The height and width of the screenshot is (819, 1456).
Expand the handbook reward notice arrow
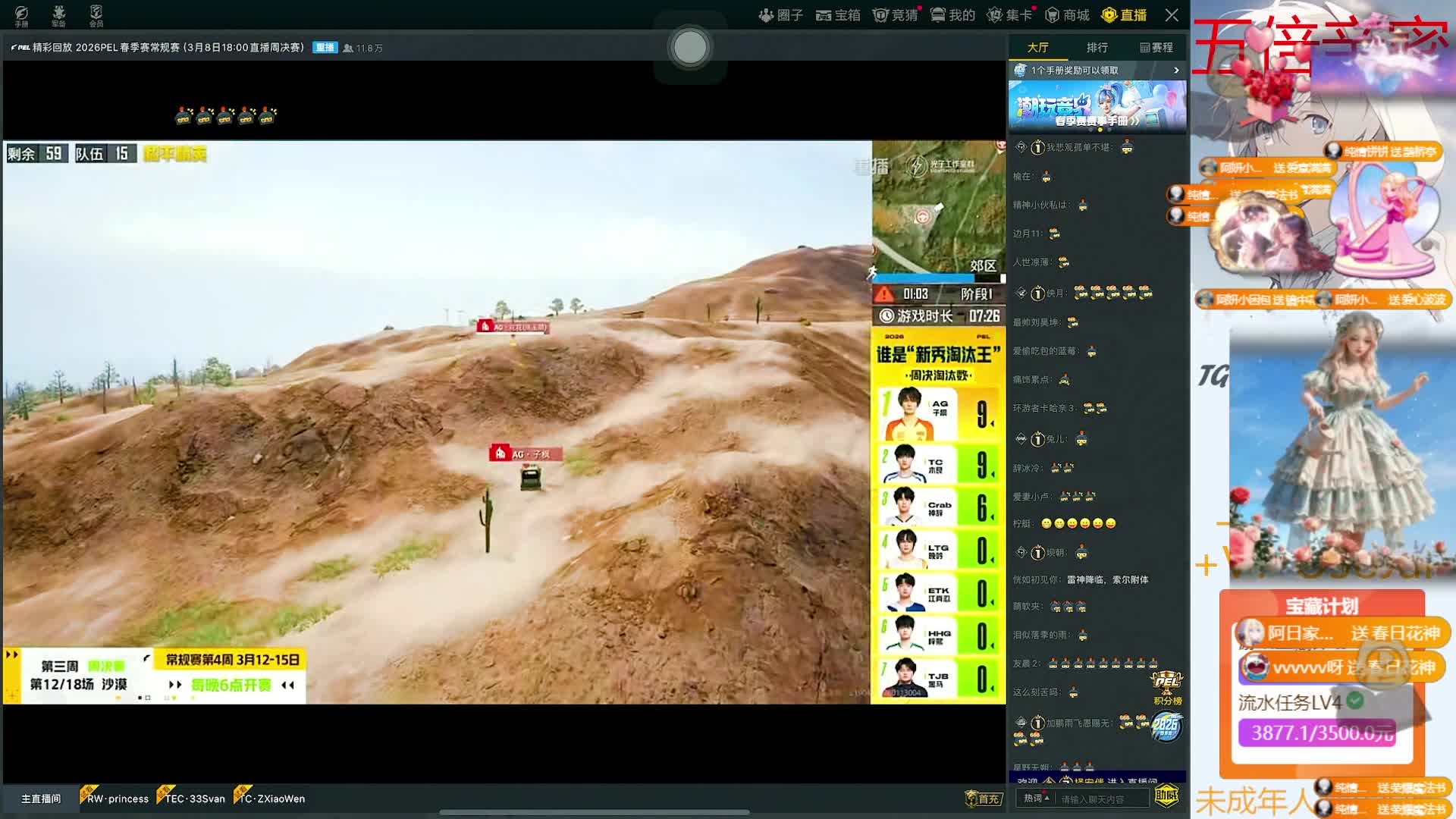pos(1176,70)
